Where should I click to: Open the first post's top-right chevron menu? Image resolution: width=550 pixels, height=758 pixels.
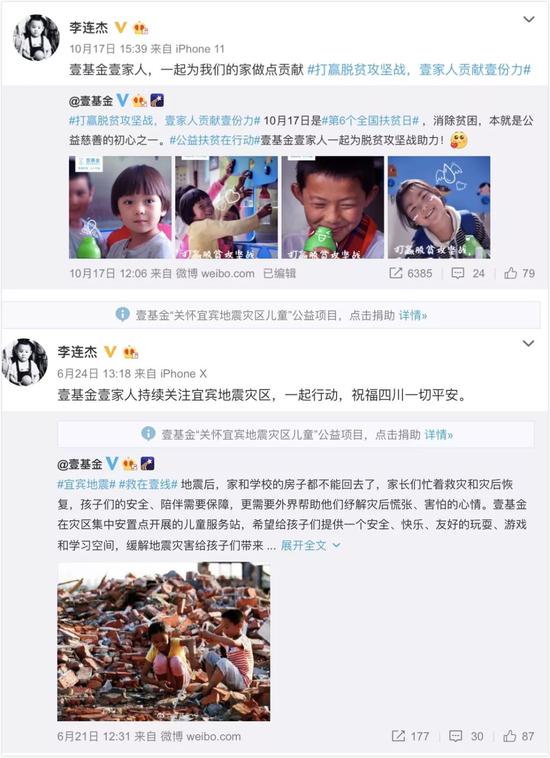[529, 19]
